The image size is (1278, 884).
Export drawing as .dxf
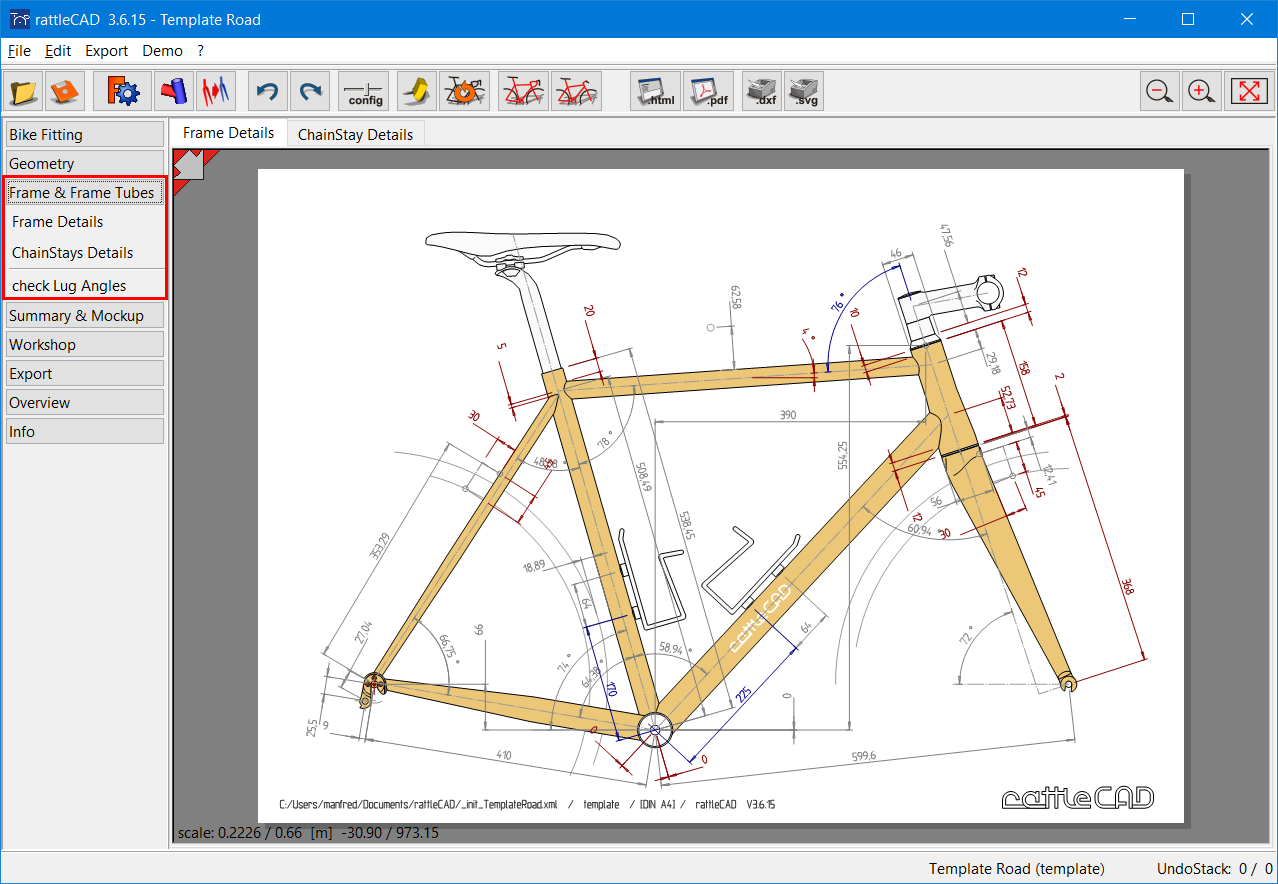(x=762, y=91)
